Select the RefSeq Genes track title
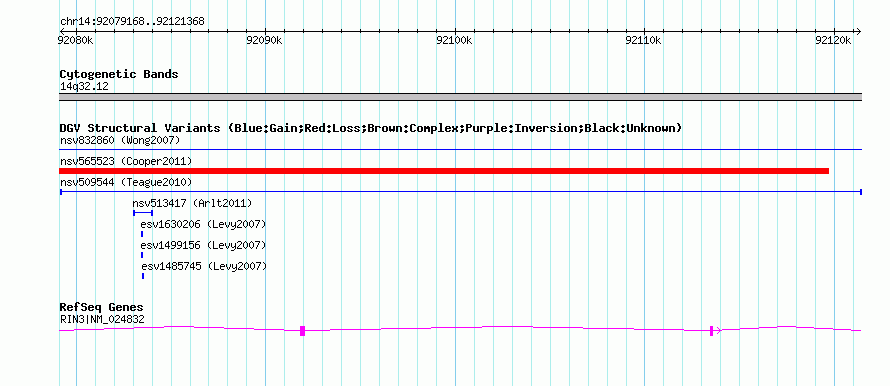The width and height of the screenshot is (890, 386). [102, 308]
